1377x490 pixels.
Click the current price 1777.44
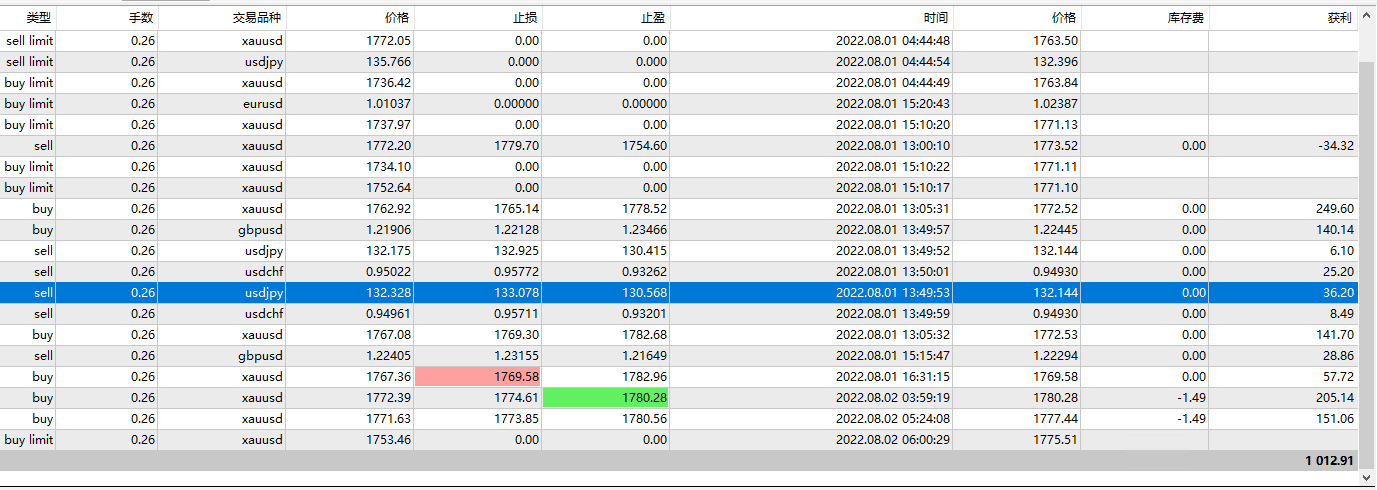coord(1056,419)
